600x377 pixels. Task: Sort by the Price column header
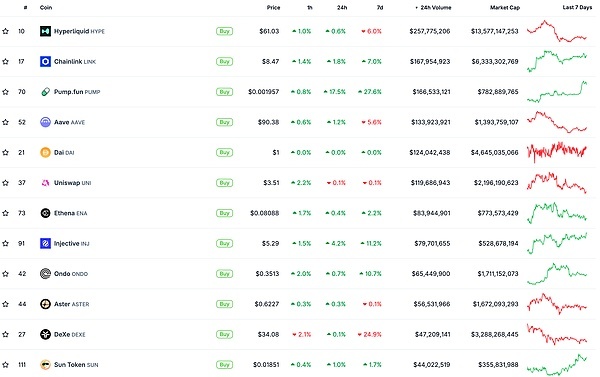tap(273, 7)
